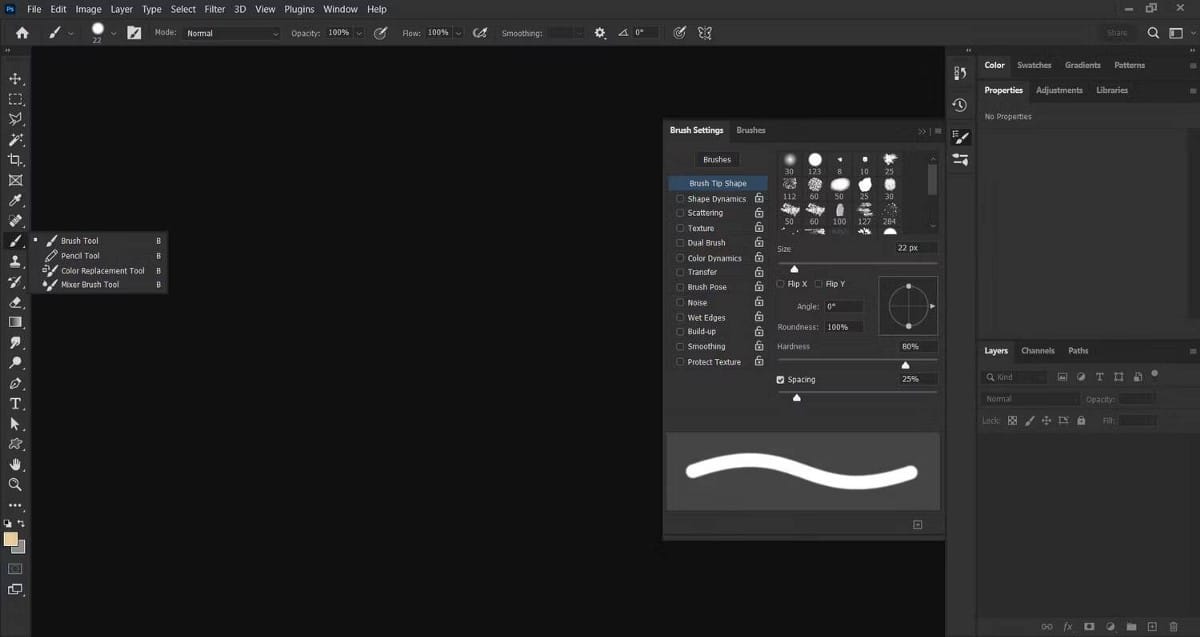This screenshot has height=637, width=1200.
Task: Open the Filter menu
Action: pos(214,9)
